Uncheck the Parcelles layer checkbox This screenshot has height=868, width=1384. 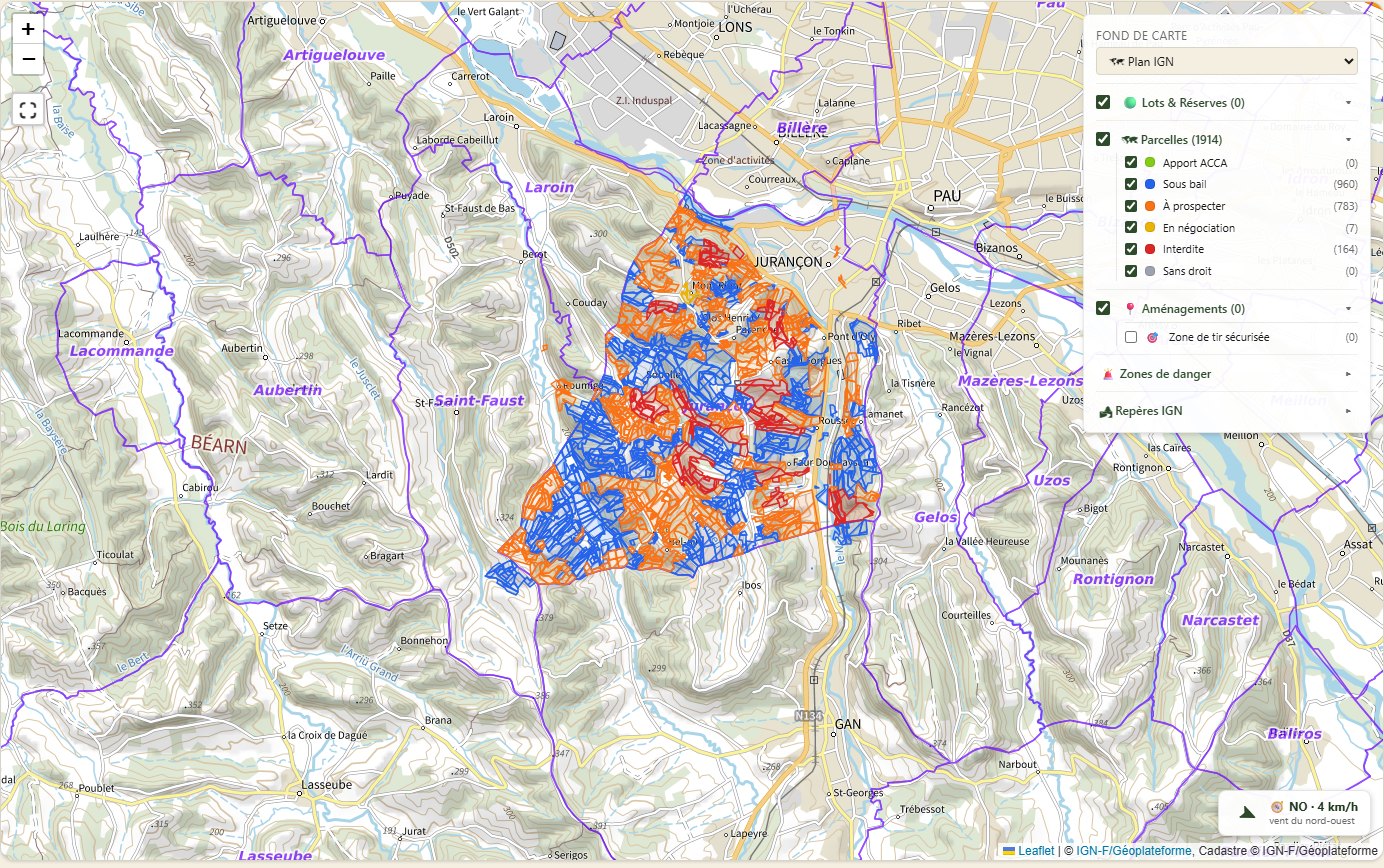[1103, 139]
